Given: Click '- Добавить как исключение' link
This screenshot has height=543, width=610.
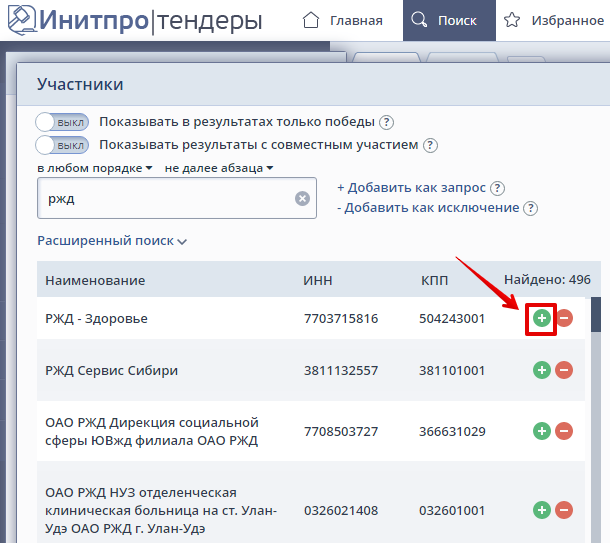Looking at the screenshot, I should tap(428, 208).
